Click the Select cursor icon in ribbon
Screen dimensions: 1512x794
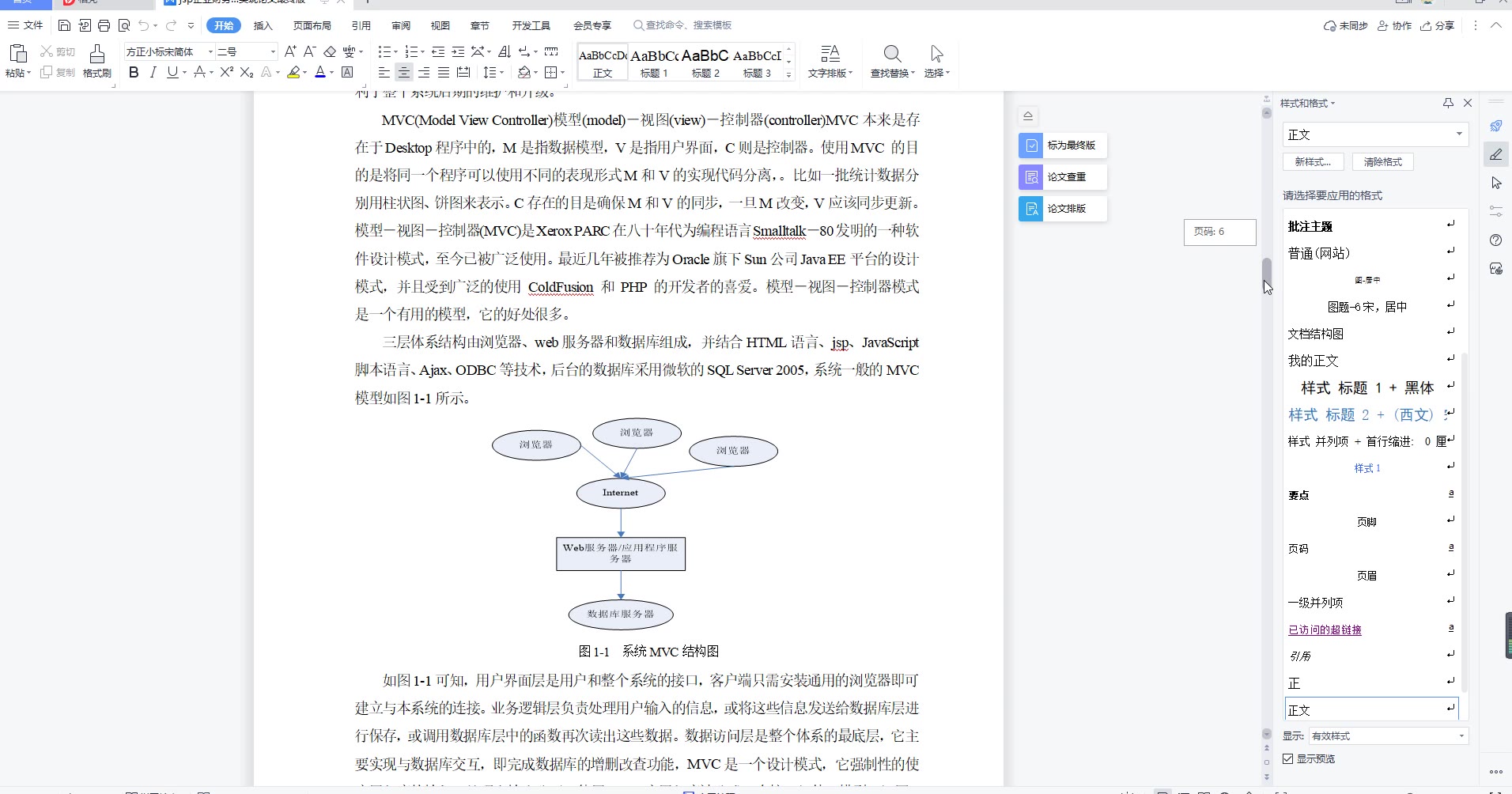point(937,54)
